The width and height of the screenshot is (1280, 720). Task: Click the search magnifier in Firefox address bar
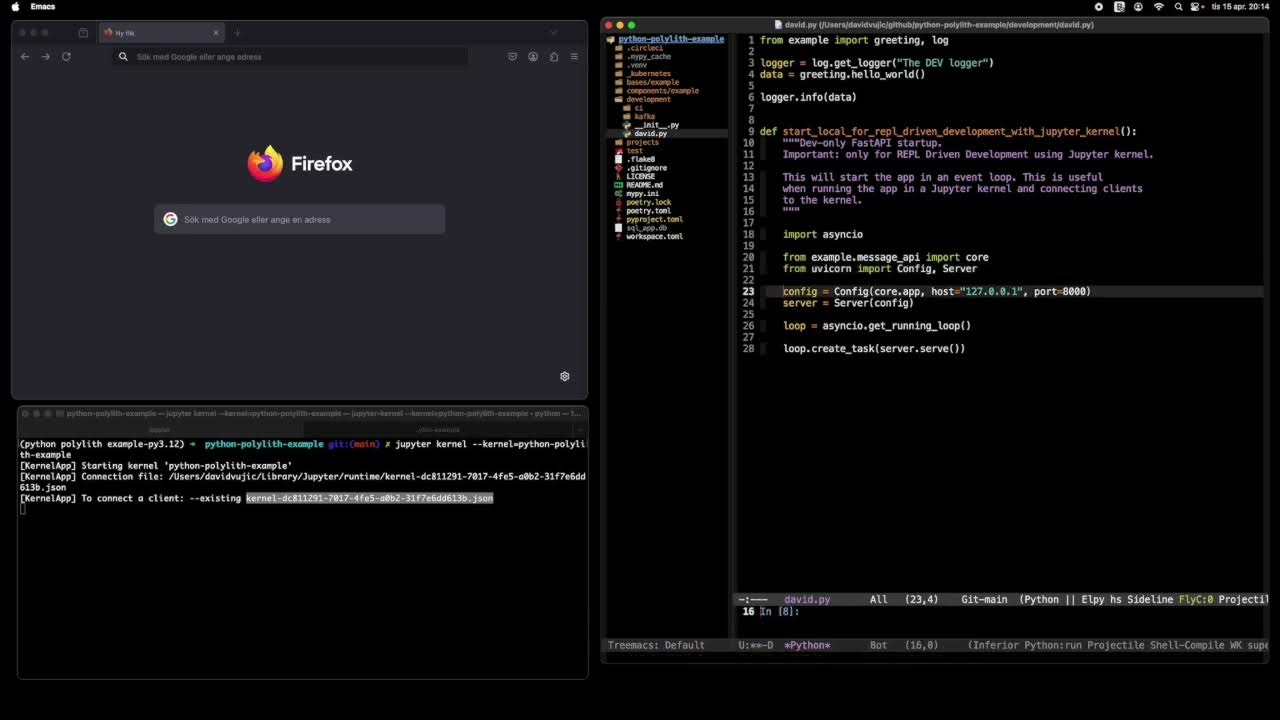(124, 57)
